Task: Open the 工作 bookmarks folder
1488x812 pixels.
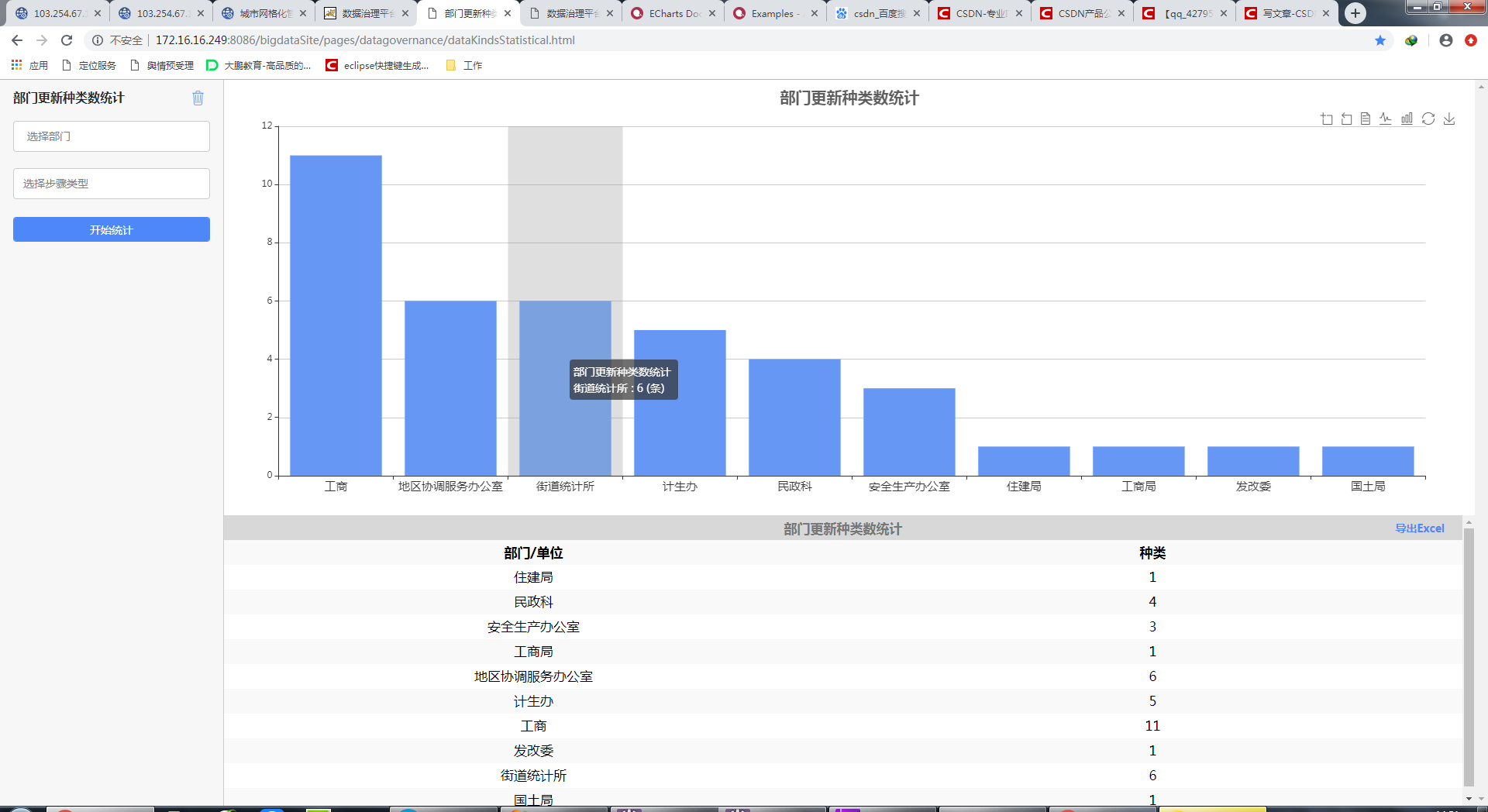Action: coord(464,65)
